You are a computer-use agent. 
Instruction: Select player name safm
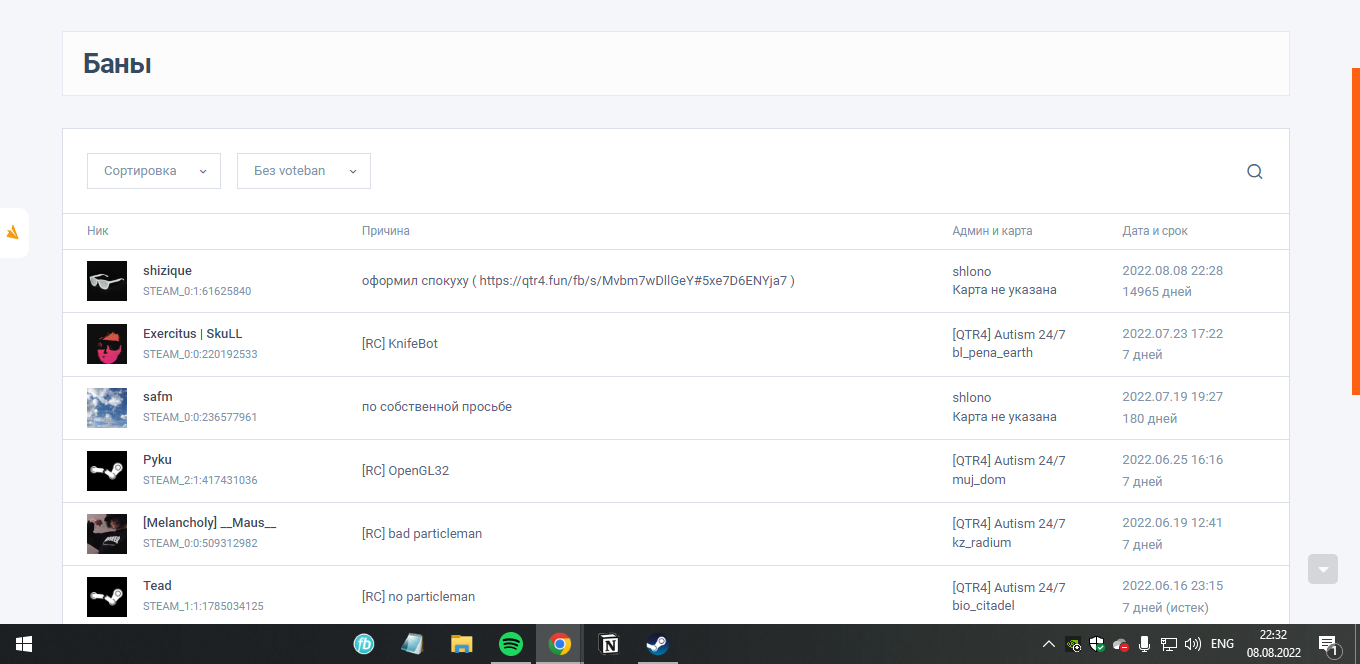(158, 397)
